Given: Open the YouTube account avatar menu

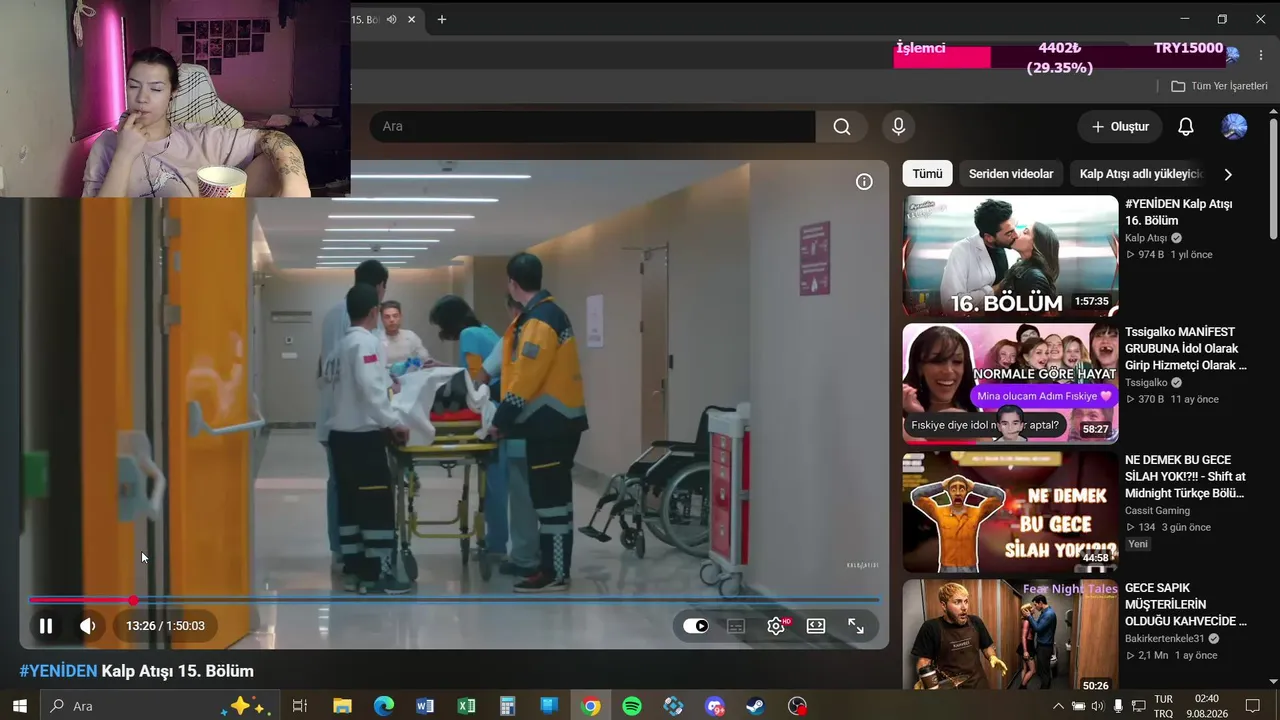Looking at the screenshot, I should (1235, 127).
